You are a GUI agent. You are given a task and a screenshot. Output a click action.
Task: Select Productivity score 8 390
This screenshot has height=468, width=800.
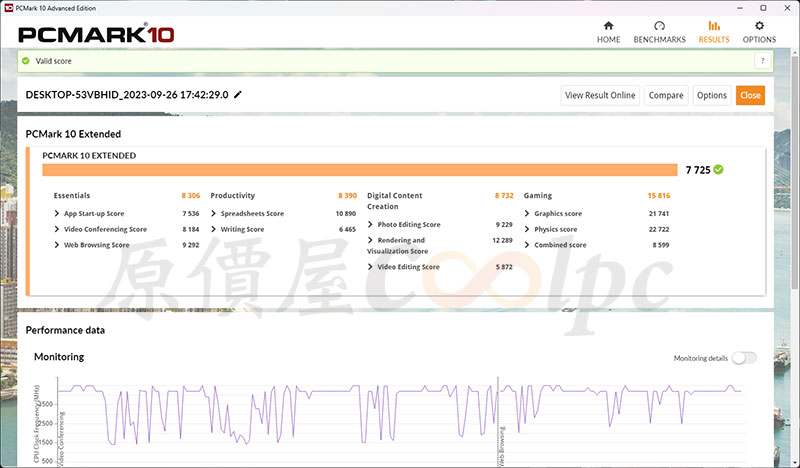(347, 195)
